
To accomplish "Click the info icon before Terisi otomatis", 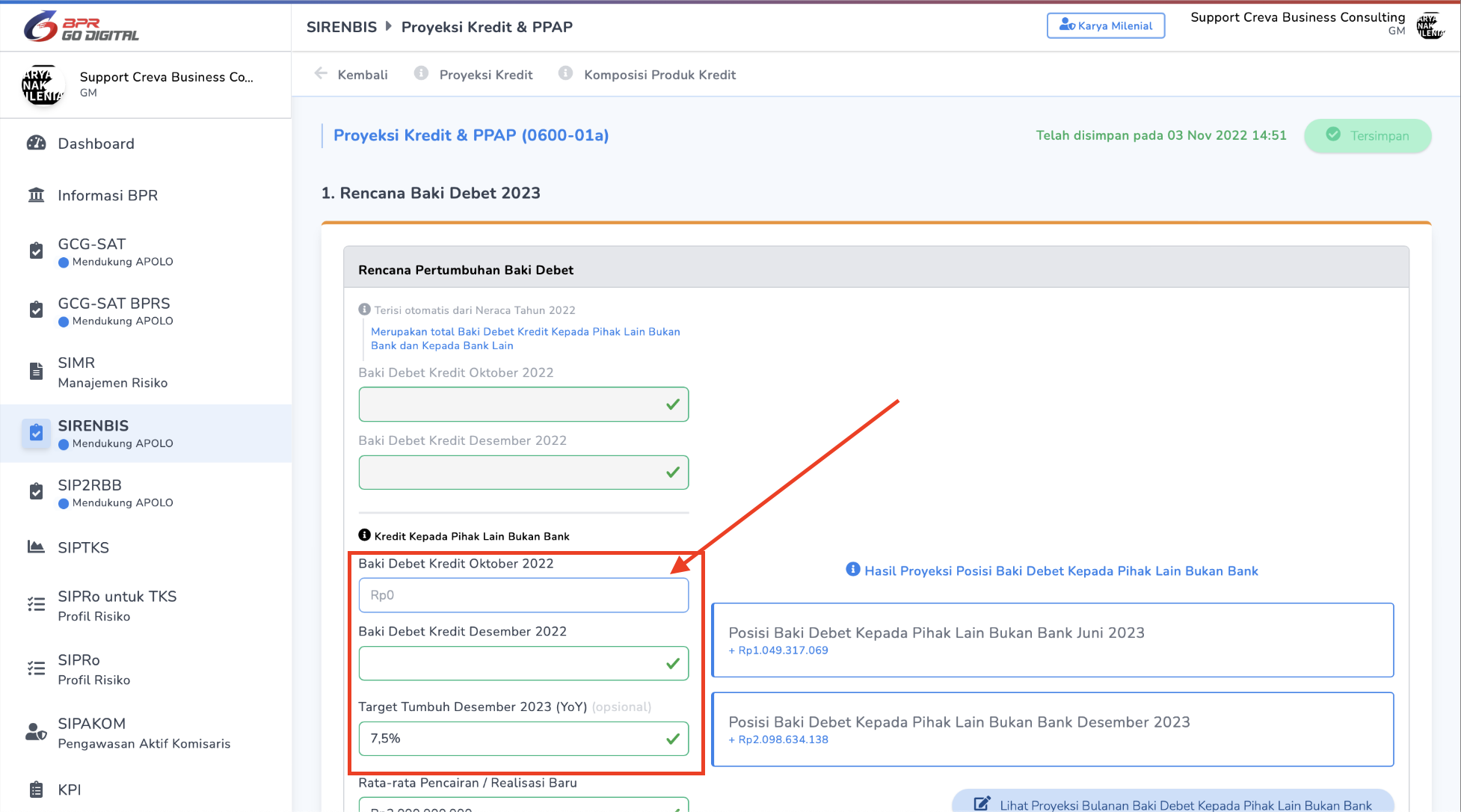I will click(365, 309).
